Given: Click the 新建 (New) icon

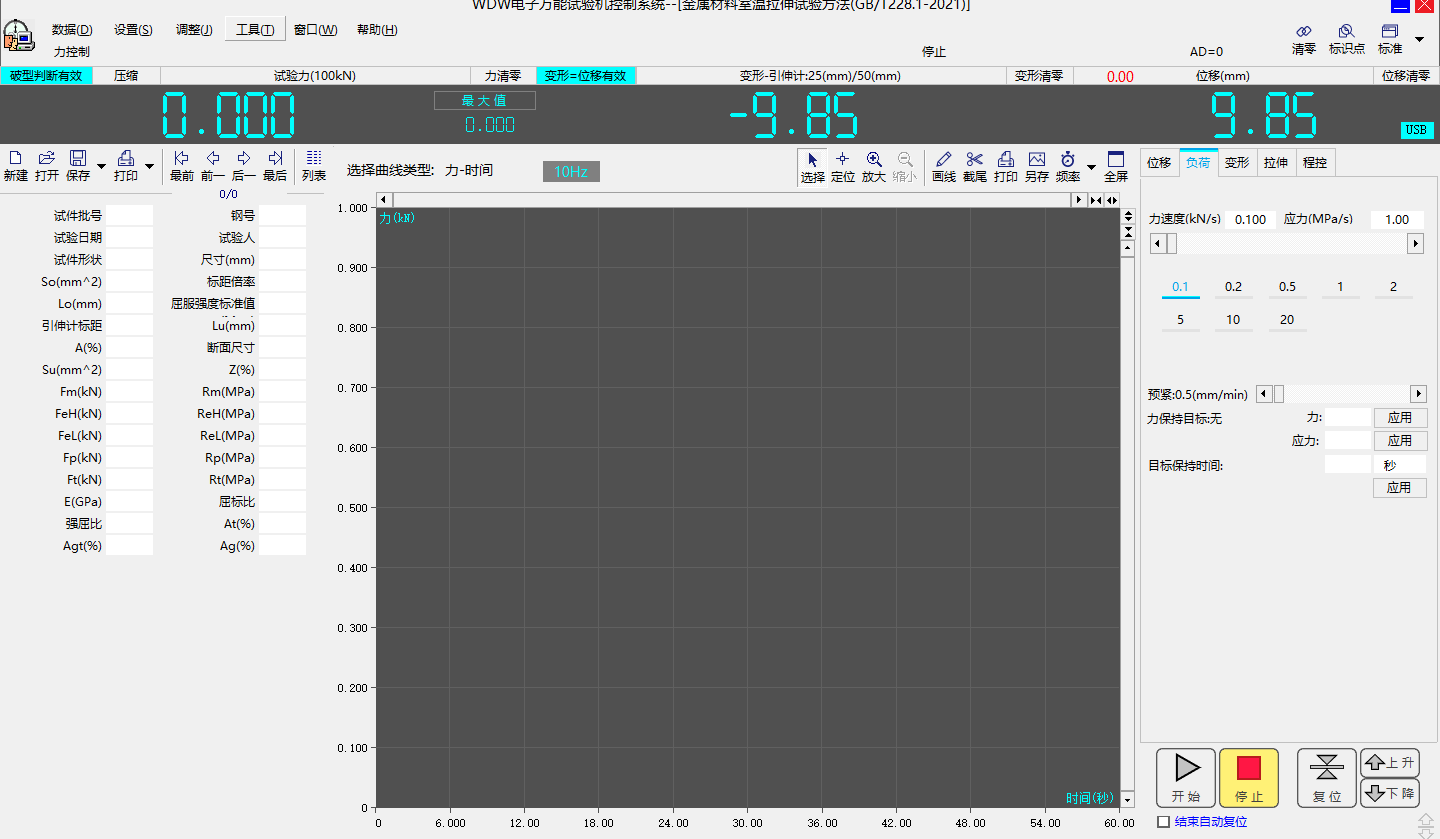Looking at the screenshot, I should [x=16, y=165].
